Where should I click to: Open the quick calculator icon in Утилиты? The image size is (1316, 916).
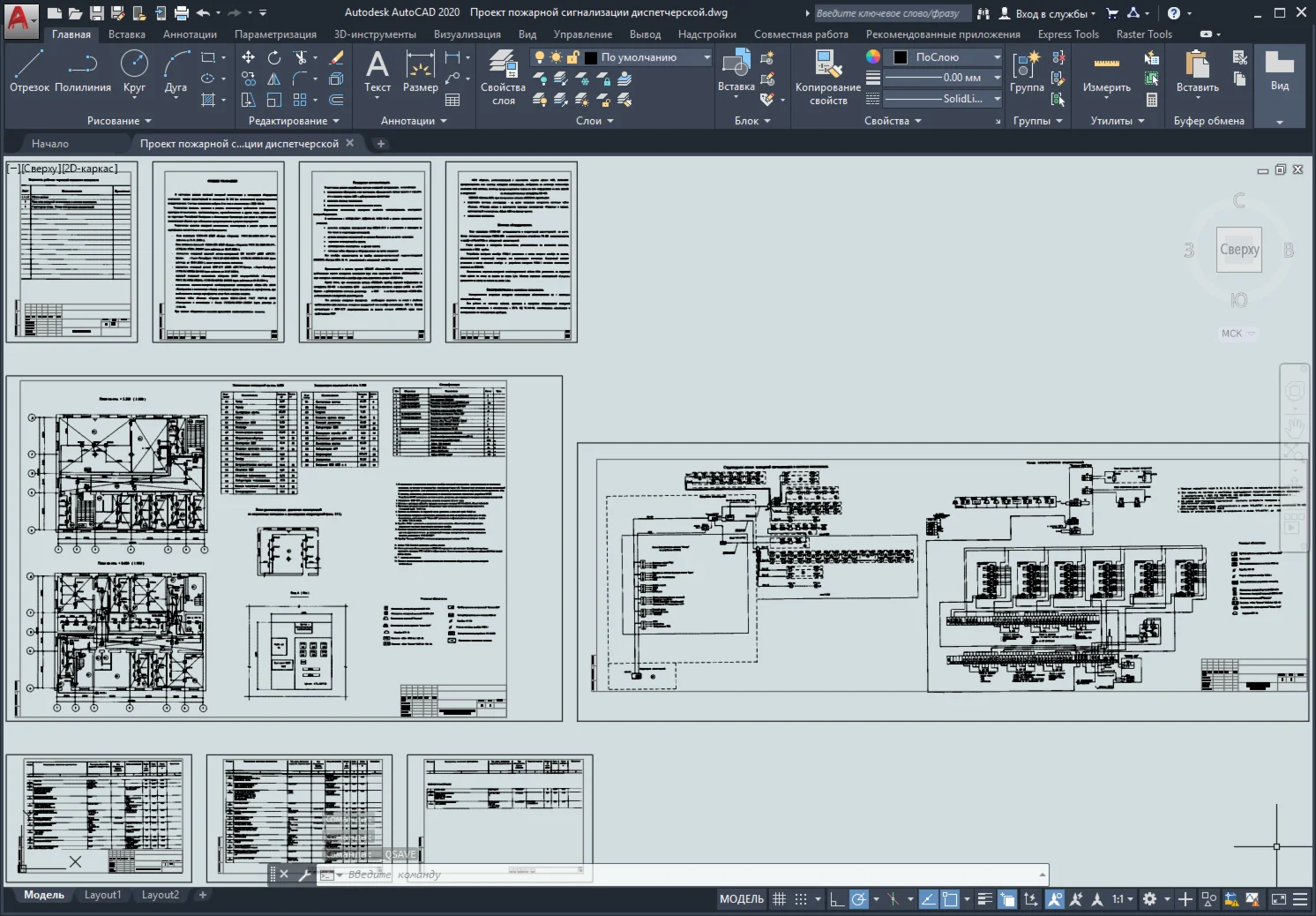tap(1152, 100)
